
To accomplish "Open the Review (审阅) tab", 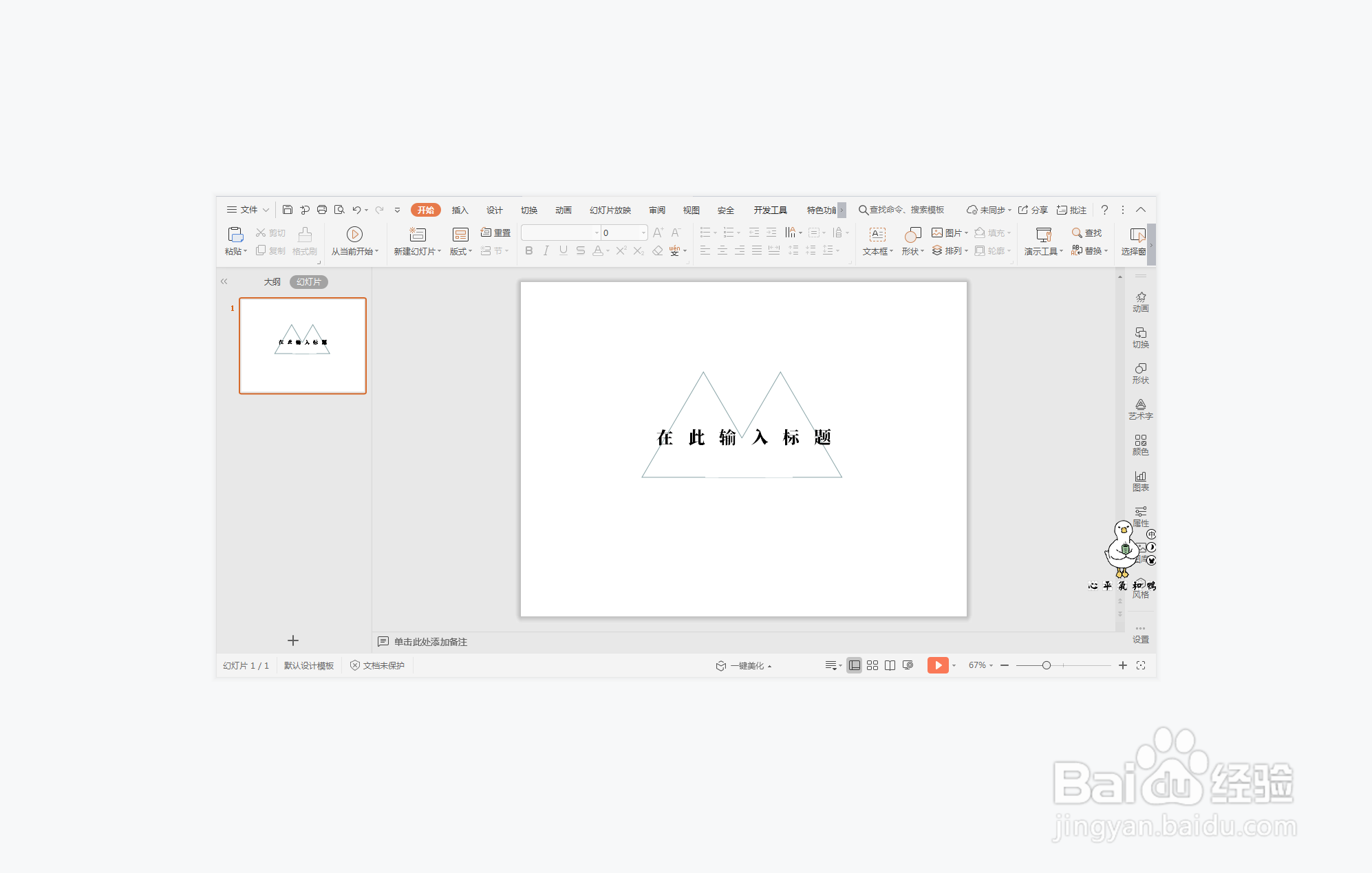I will pos(657,211).
